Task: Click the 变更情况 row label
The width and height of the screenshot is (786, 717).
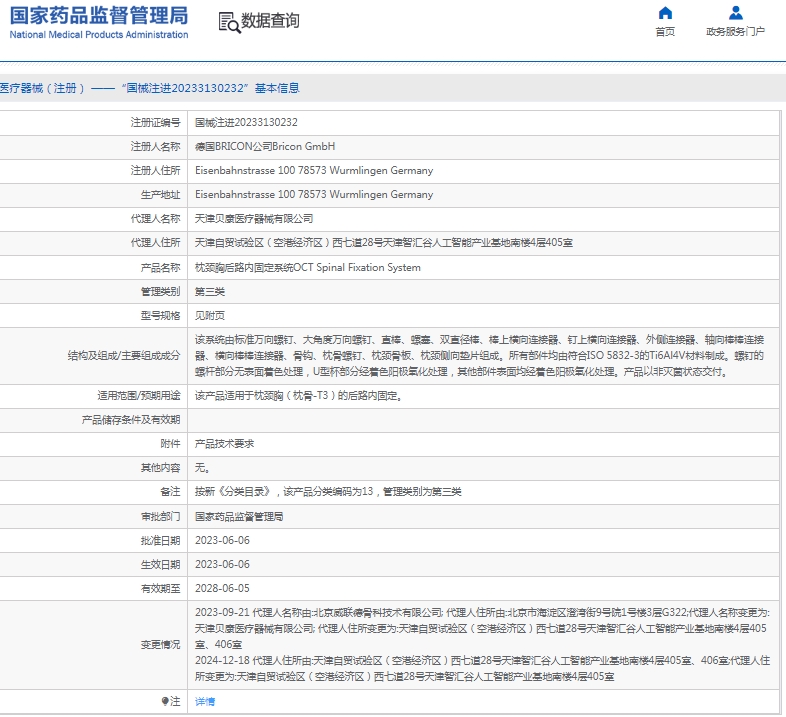Action: click(160, 644)
